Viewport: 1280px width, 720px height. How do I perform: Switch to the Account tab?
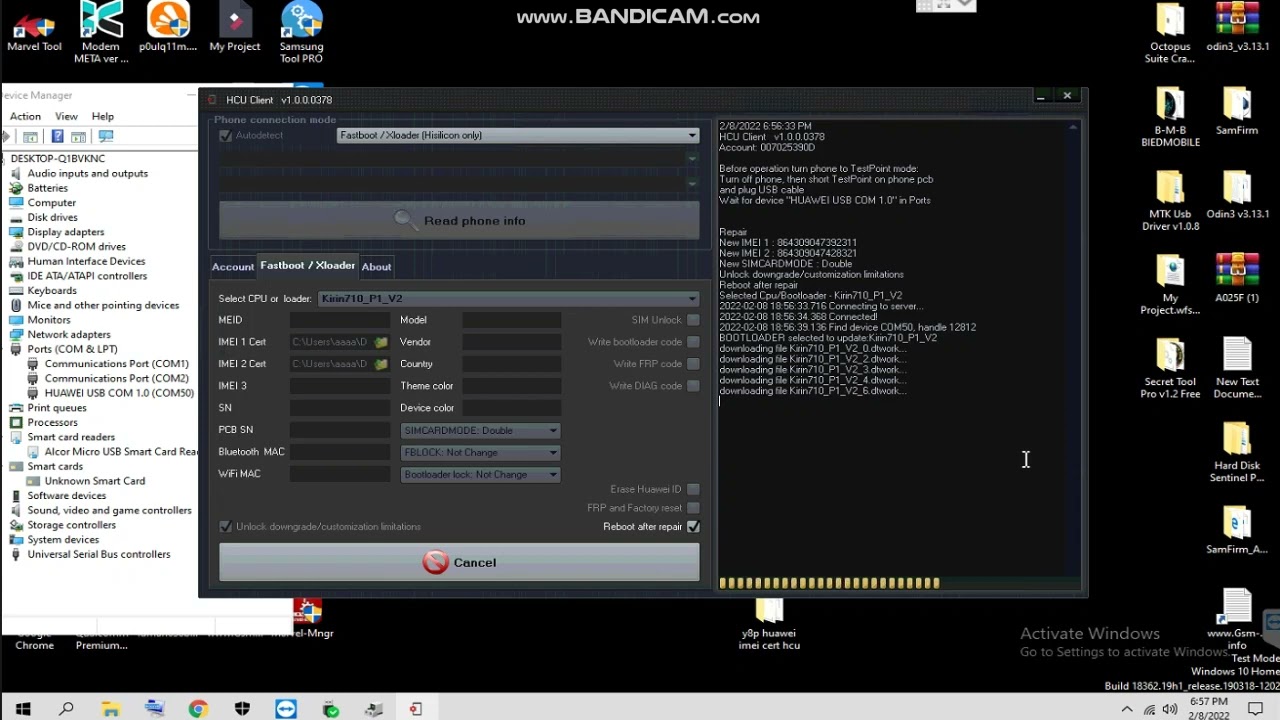coord(233,267)
